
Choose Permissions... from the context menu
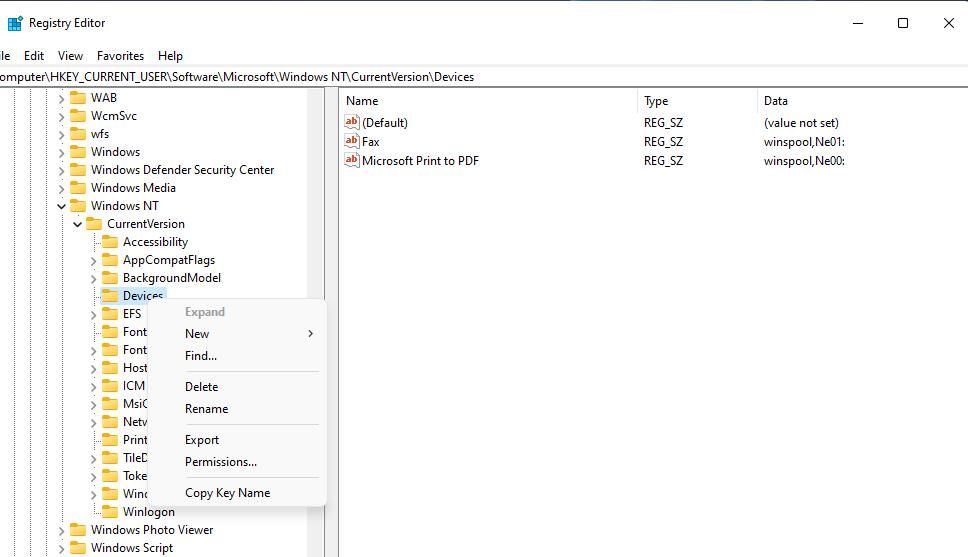click(x=236, y=462)
